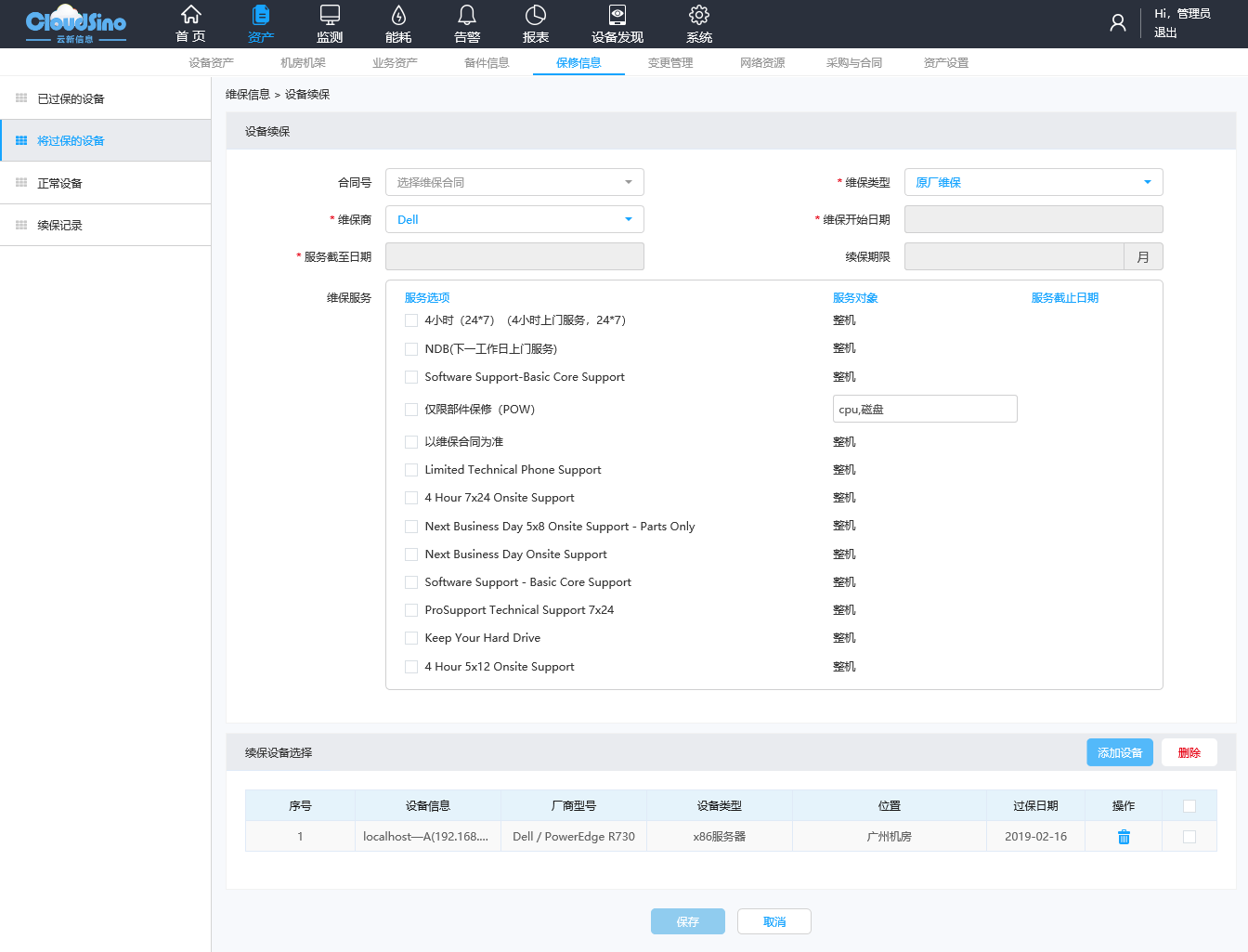Open the 系统 settings gear icon
Viewport: 1248px width, 952px height.
point(699,16)
